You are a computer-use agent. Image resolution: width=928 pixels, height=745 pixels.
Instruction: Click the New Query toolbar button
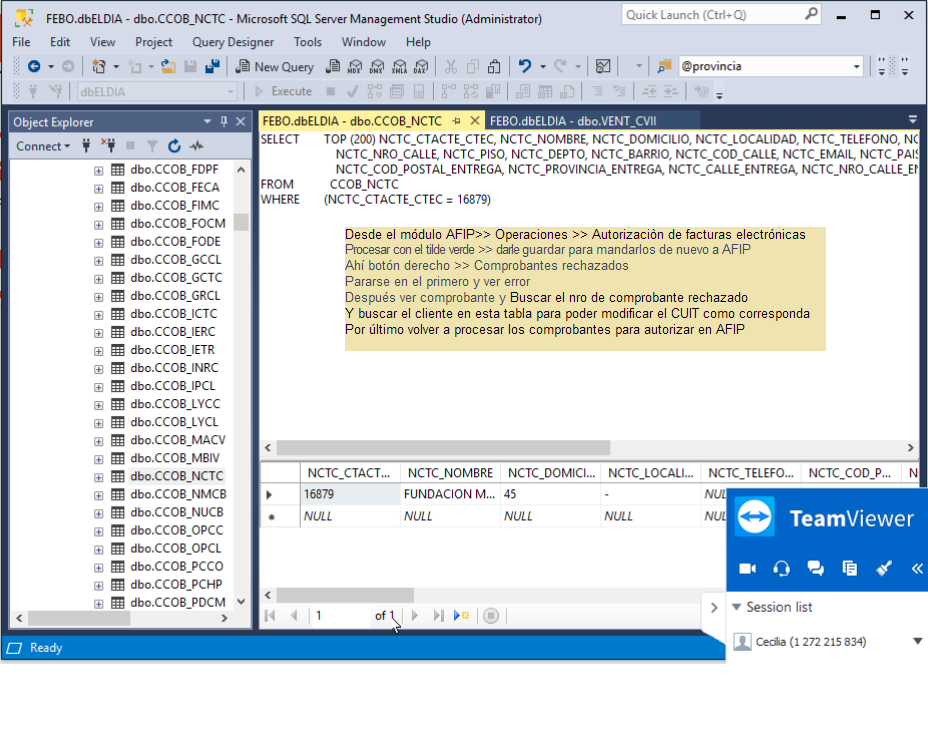coord(275,67)
